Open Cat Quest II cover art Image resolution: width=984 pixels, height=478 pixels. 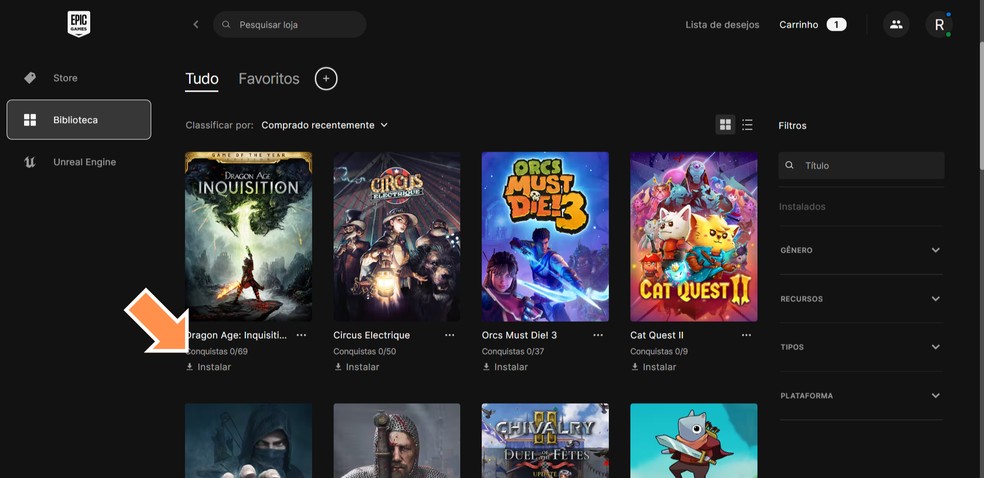[x=693, y=236]
